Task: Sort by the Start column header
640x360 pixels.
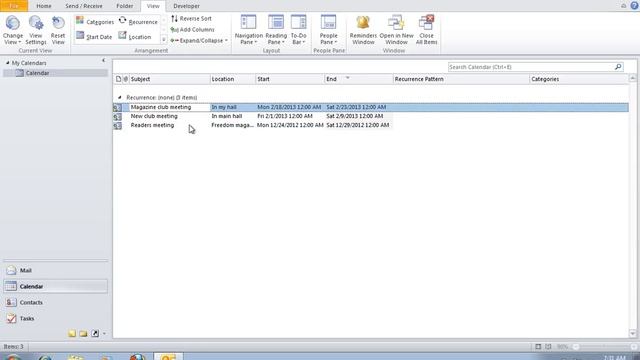Action: [290, 79]
